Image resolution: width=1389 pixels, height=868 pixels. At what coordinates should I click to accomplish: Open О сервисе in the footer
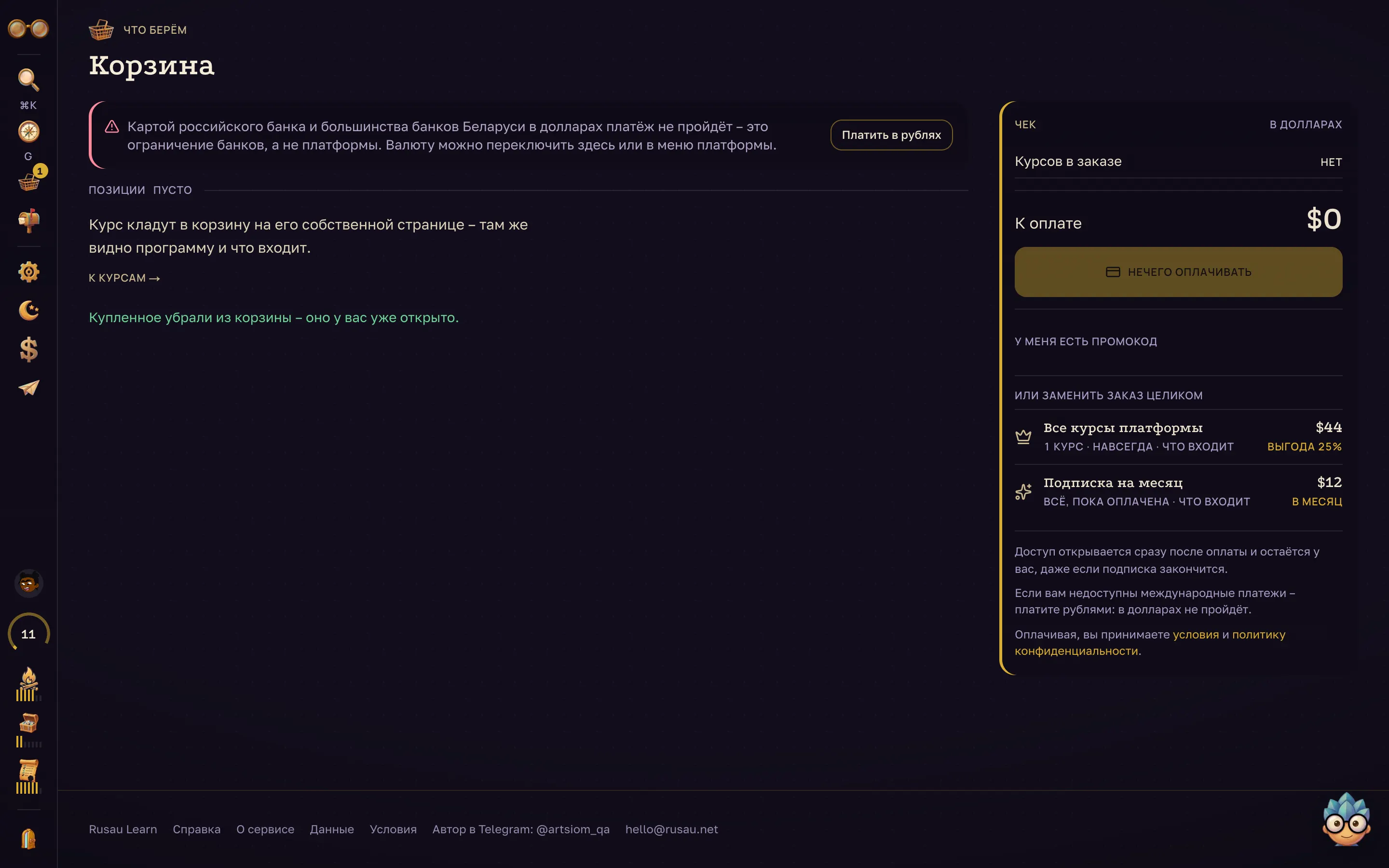[265, 829]
